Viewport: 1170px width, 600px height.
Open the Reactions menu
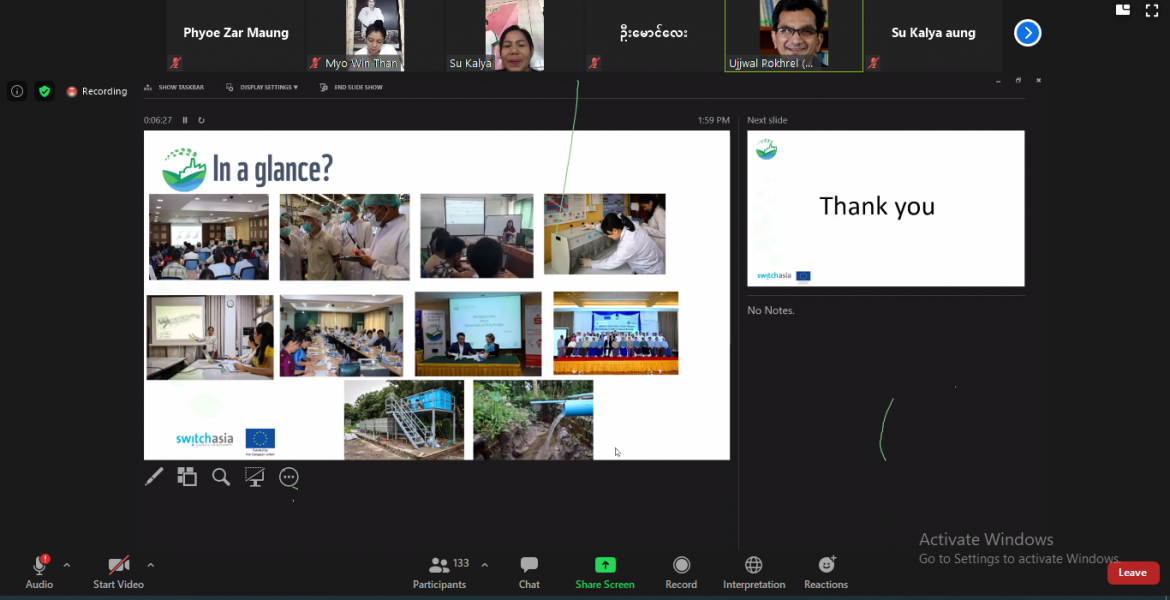826,572
